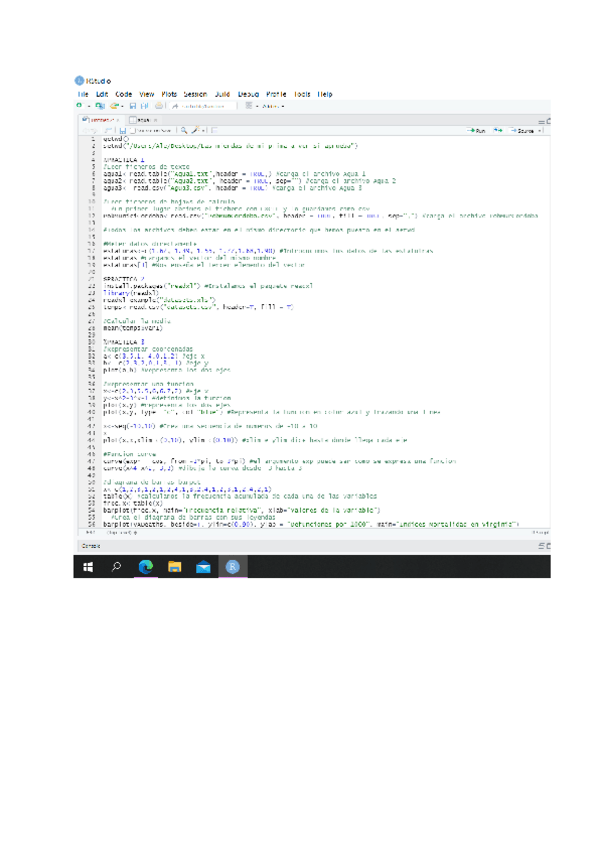This screenshot has width=600, height=848.
Task: Click the Create a project icon
Action: click(100, 105)
